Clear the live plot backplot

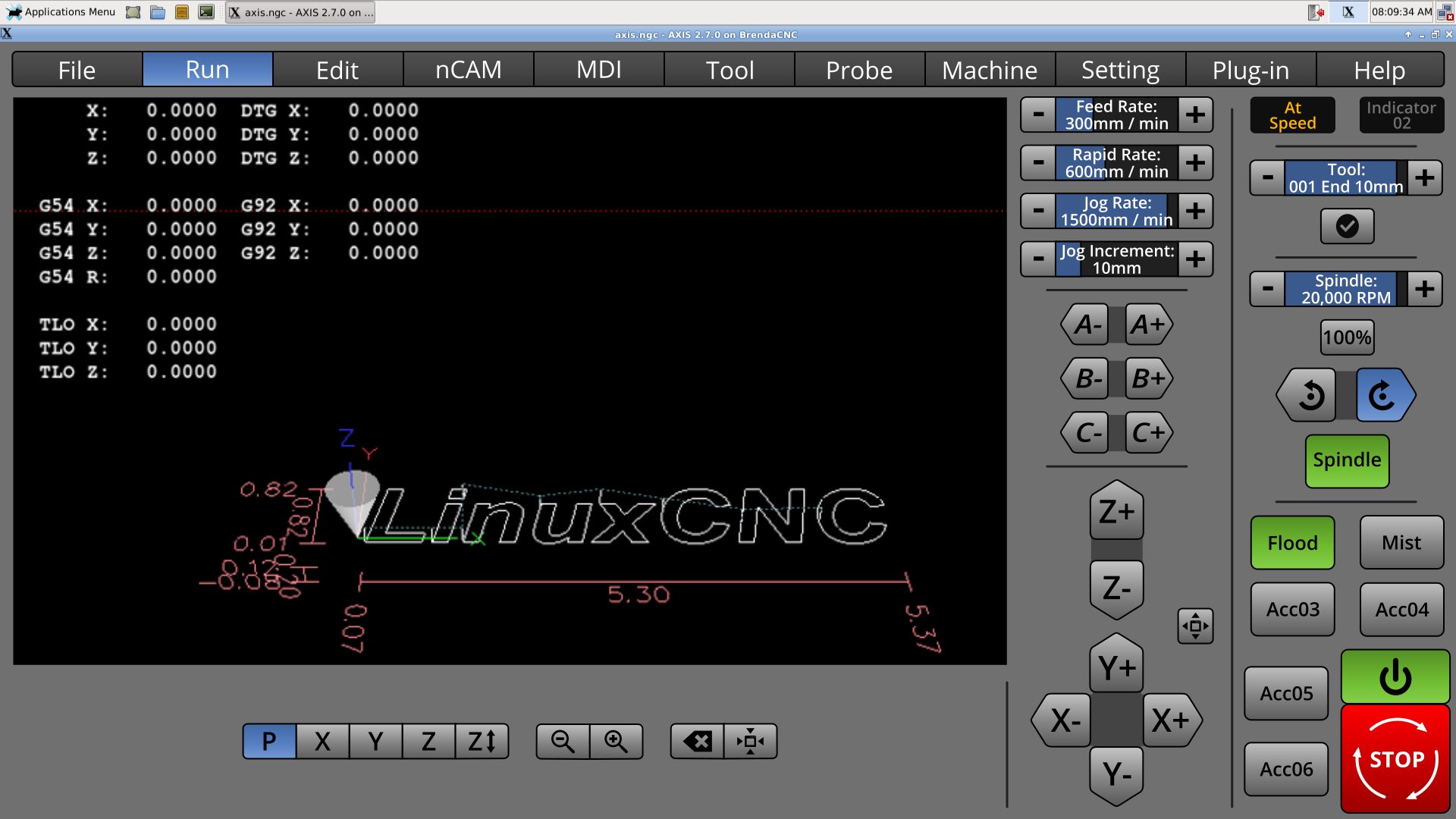tap(698, 742)
